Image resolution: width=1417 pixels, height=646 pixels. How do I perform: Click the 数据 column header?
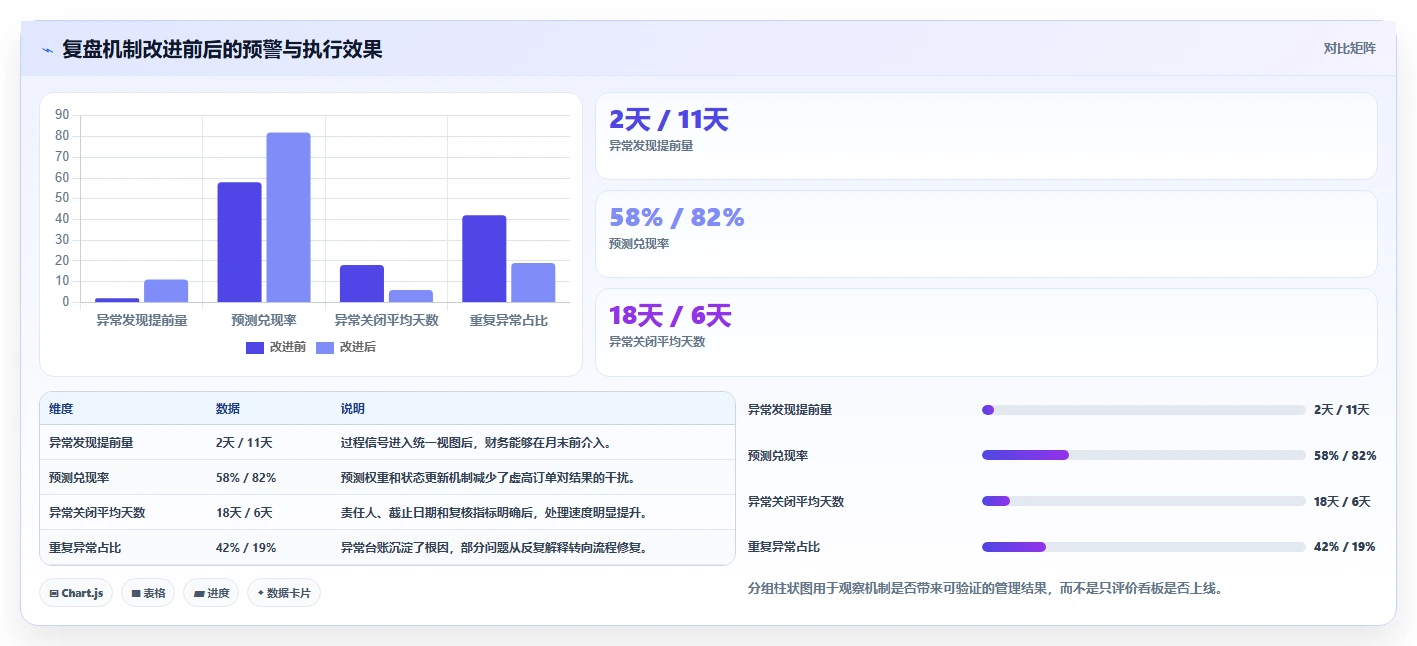(228, 409)
